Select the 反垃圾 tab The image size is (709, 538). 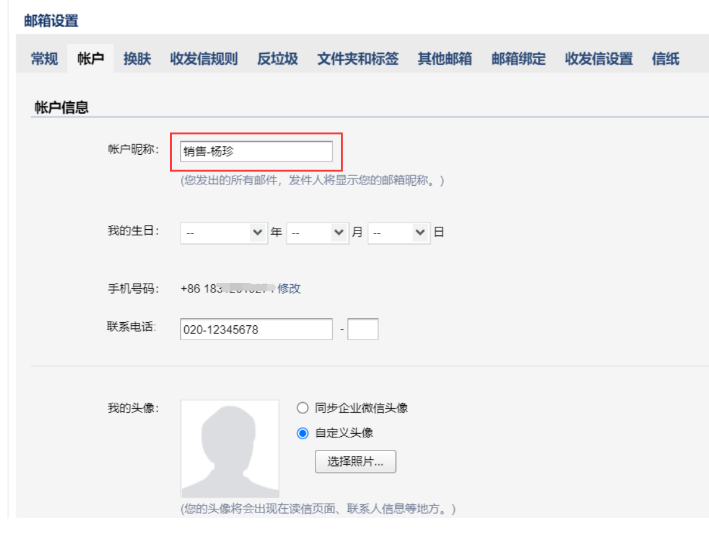click(x=277, y=59)
